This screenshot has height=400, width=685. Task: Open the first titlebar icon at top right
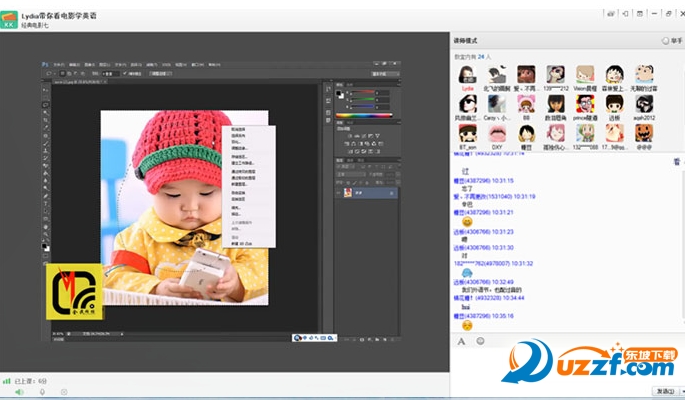pos(611,14)
